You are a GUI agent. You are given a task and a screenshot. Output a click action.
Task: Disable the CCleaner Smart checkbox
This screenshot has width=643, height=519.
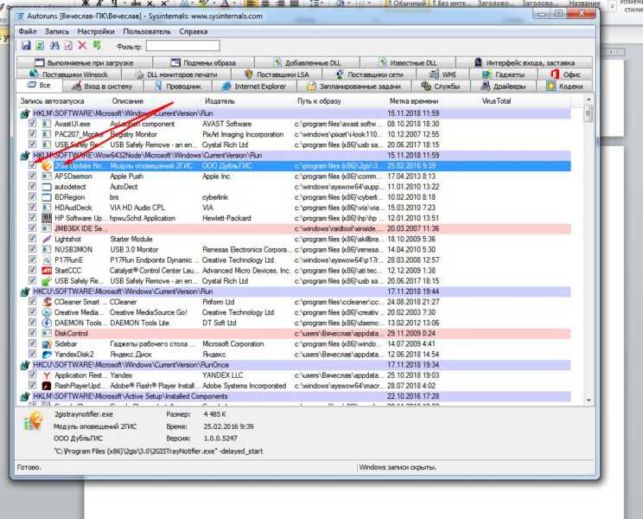pos(32,301)
